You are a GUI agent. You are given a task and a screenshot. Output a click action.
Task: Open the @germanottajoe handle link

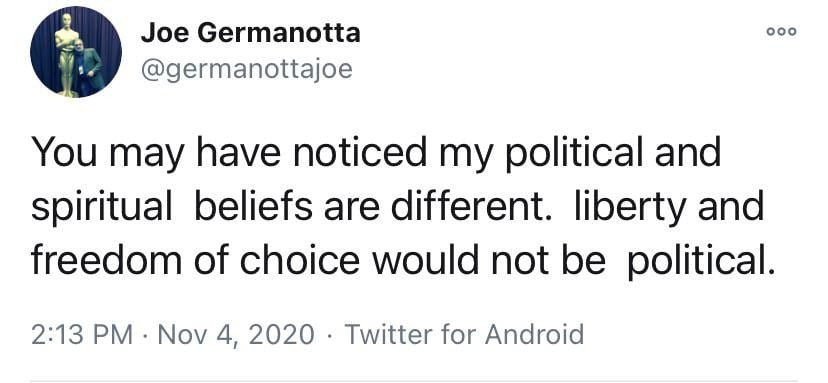click(247, 70)
